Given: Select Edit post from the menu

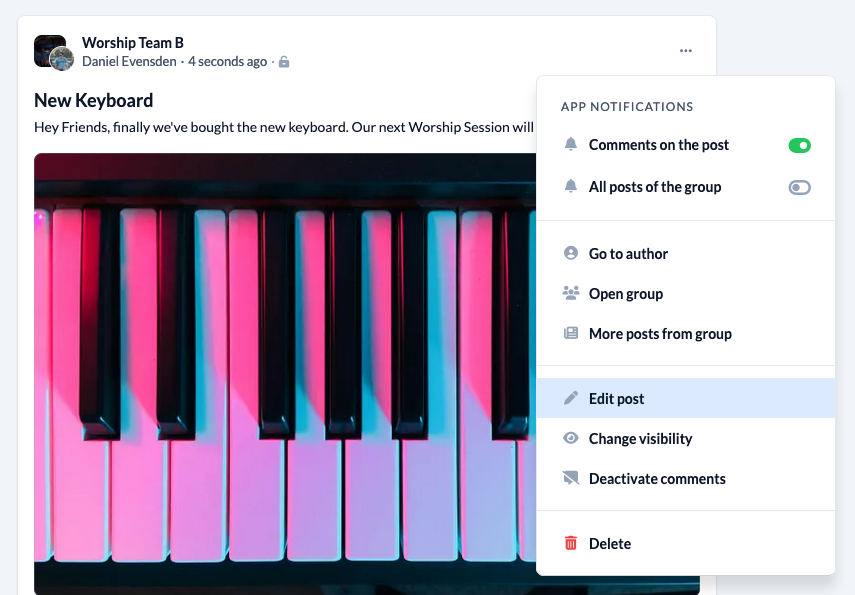Looking at the screenshot, I should point(685,398).
